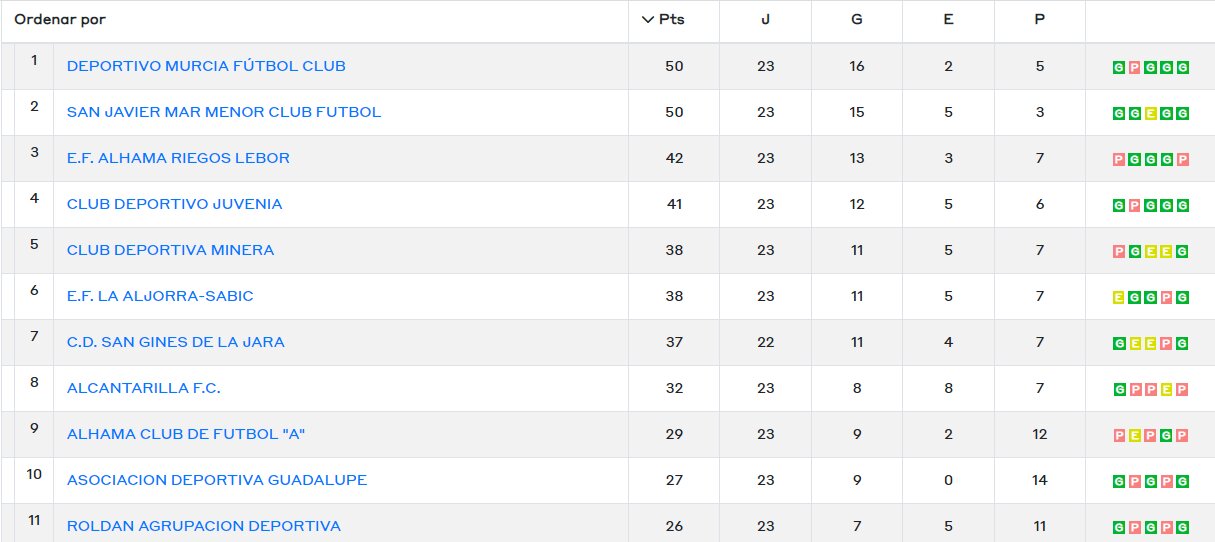Screen dimensions: 1215x542
Task: Click the yellow E badge in San Javier's form
Action: coord(1151,114)
